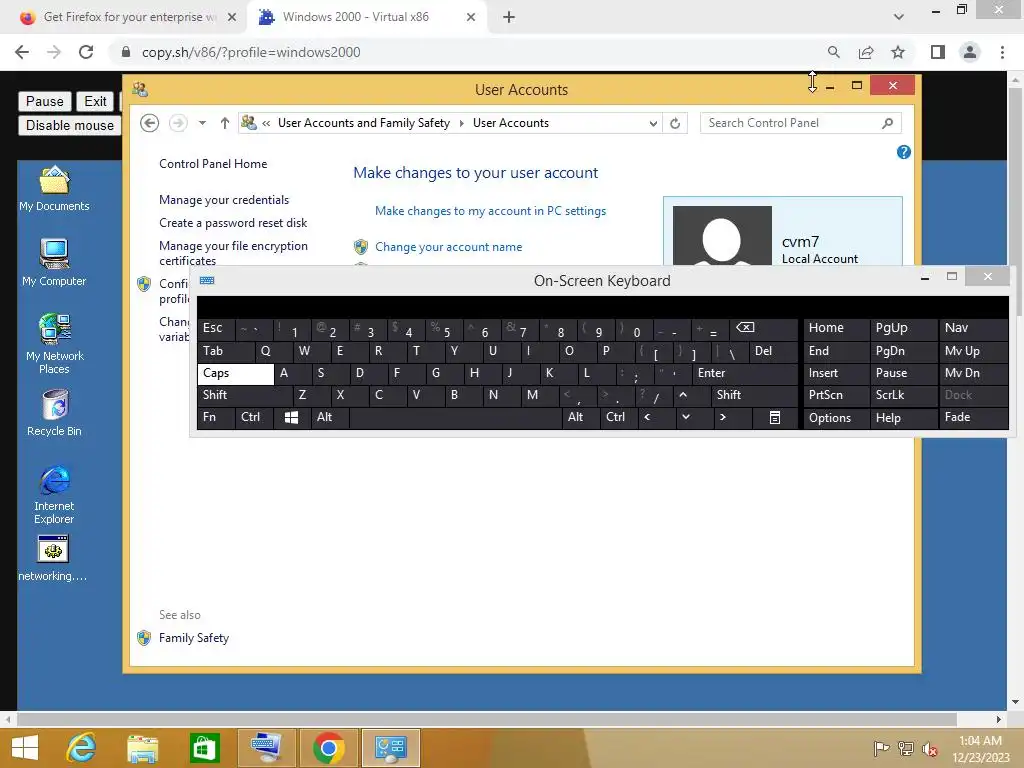Click the context menu key

pyautogui.click(x=775, y=417)
